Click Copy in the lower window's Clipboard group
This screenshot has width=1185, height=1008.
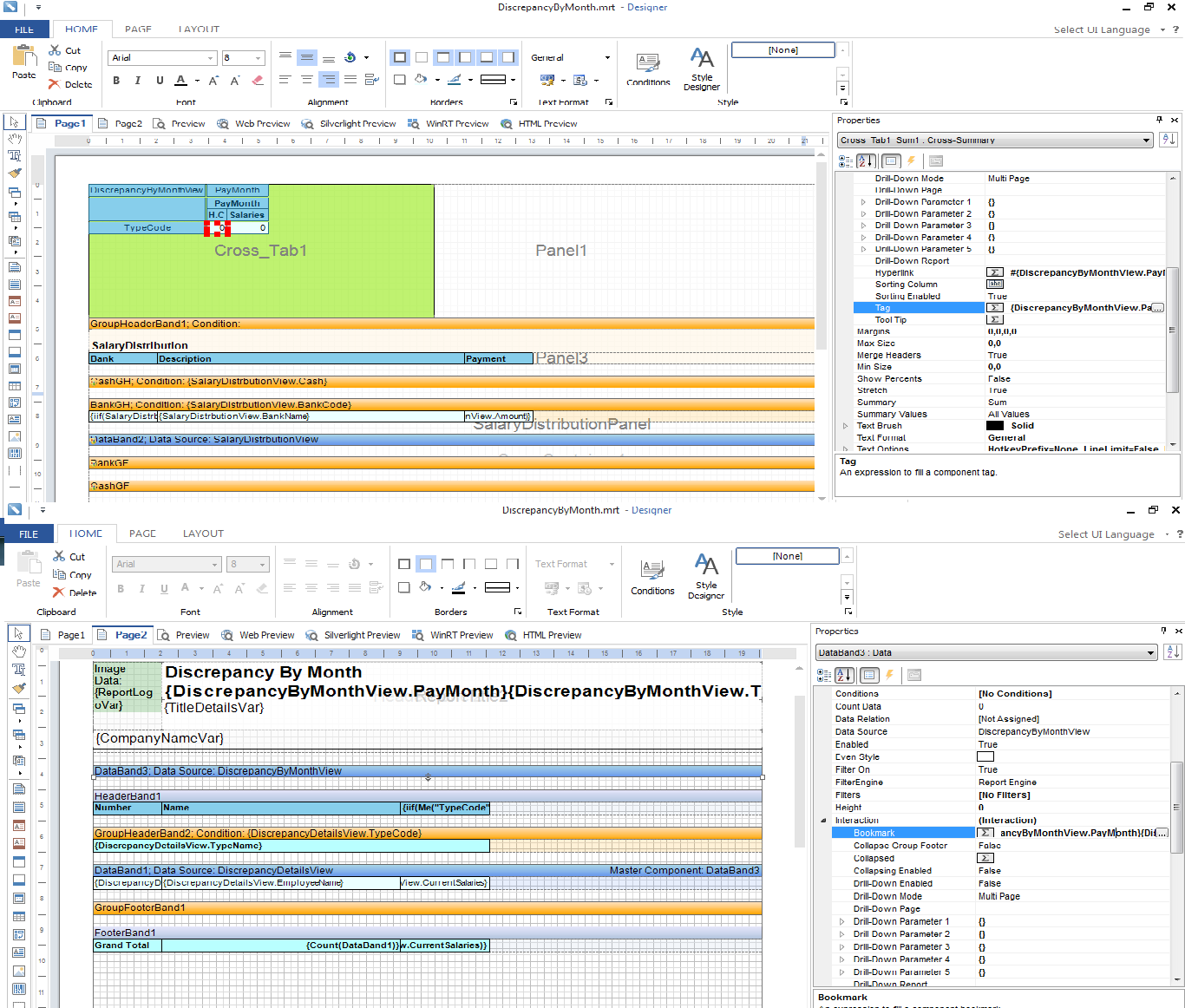(x=72, y=574)
